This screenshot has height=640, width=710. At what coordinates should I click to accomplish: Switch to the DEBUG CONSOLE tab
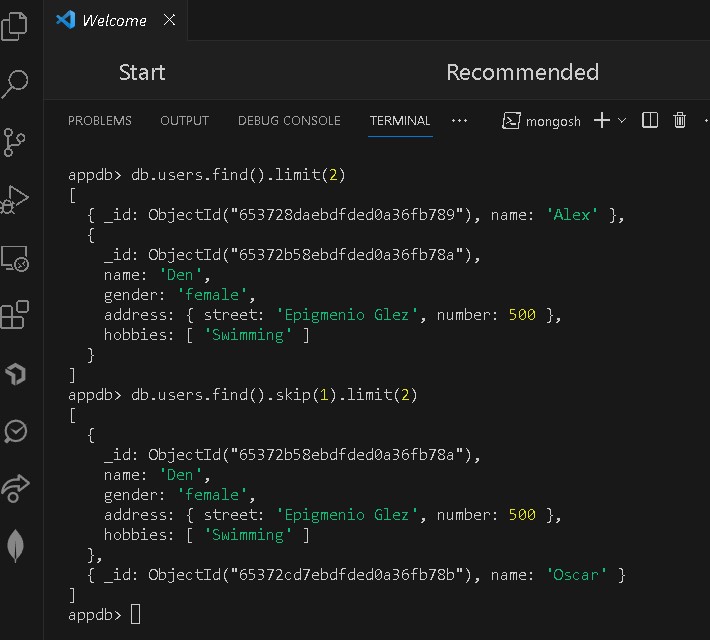289,121
